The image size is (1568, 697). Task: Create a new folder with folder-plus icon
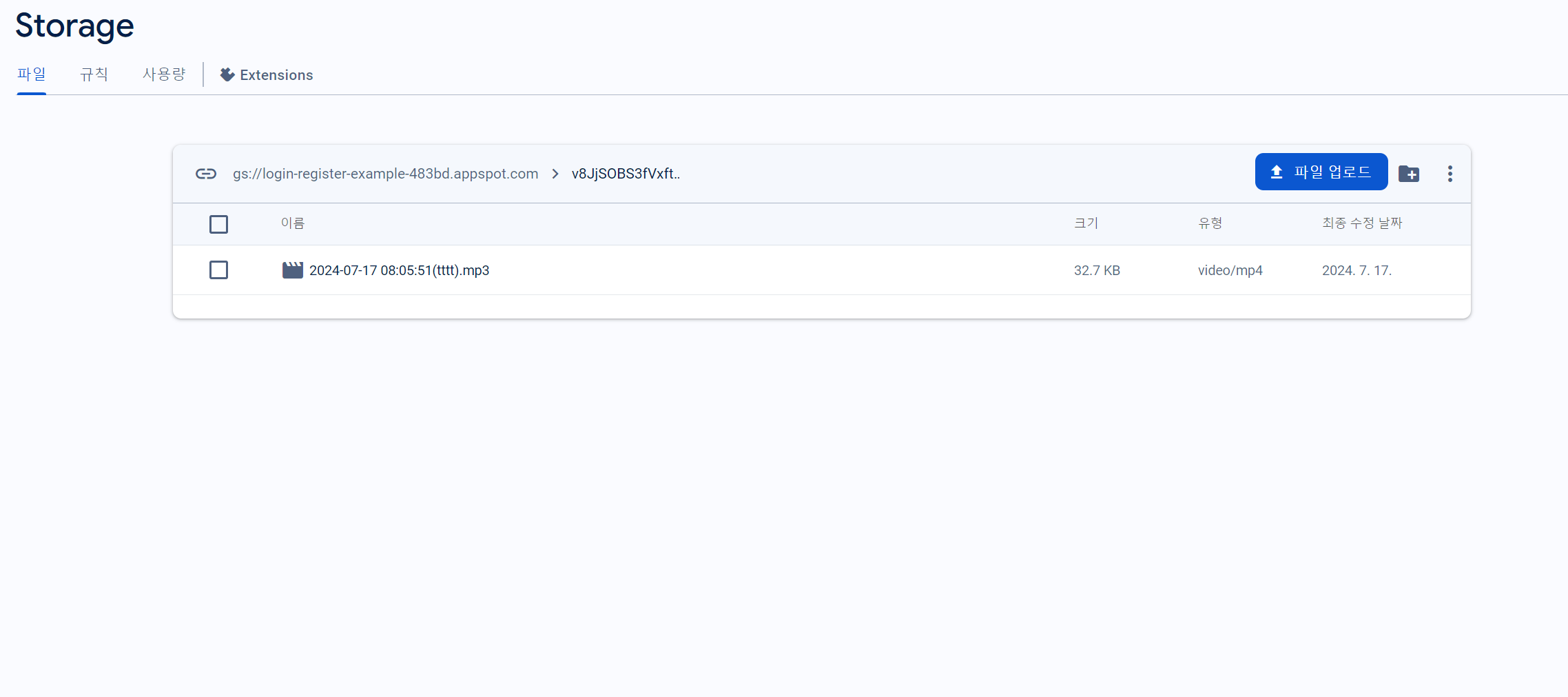click(1409, 174)
